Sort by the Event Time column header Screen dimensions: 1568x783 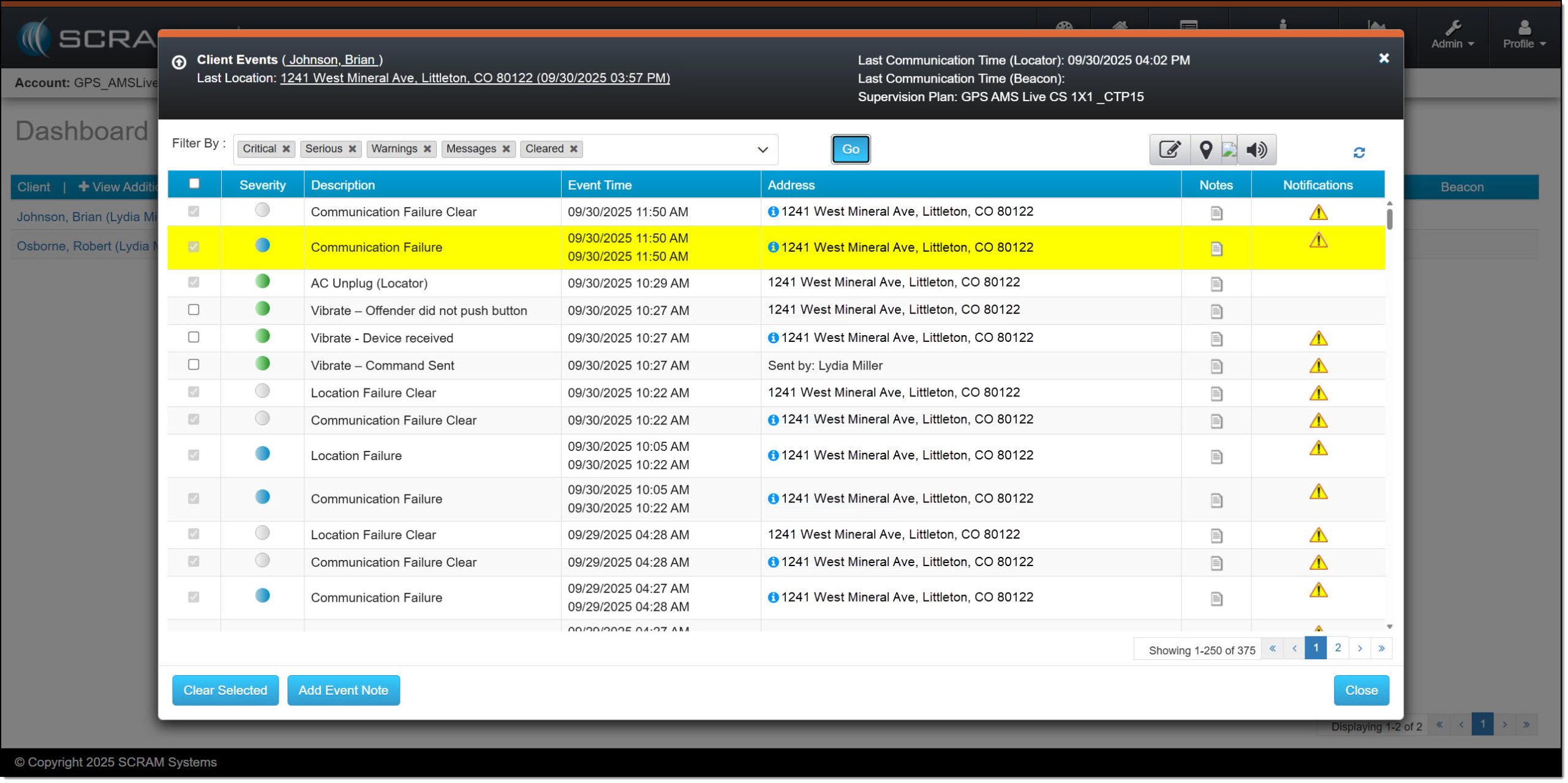599,185
